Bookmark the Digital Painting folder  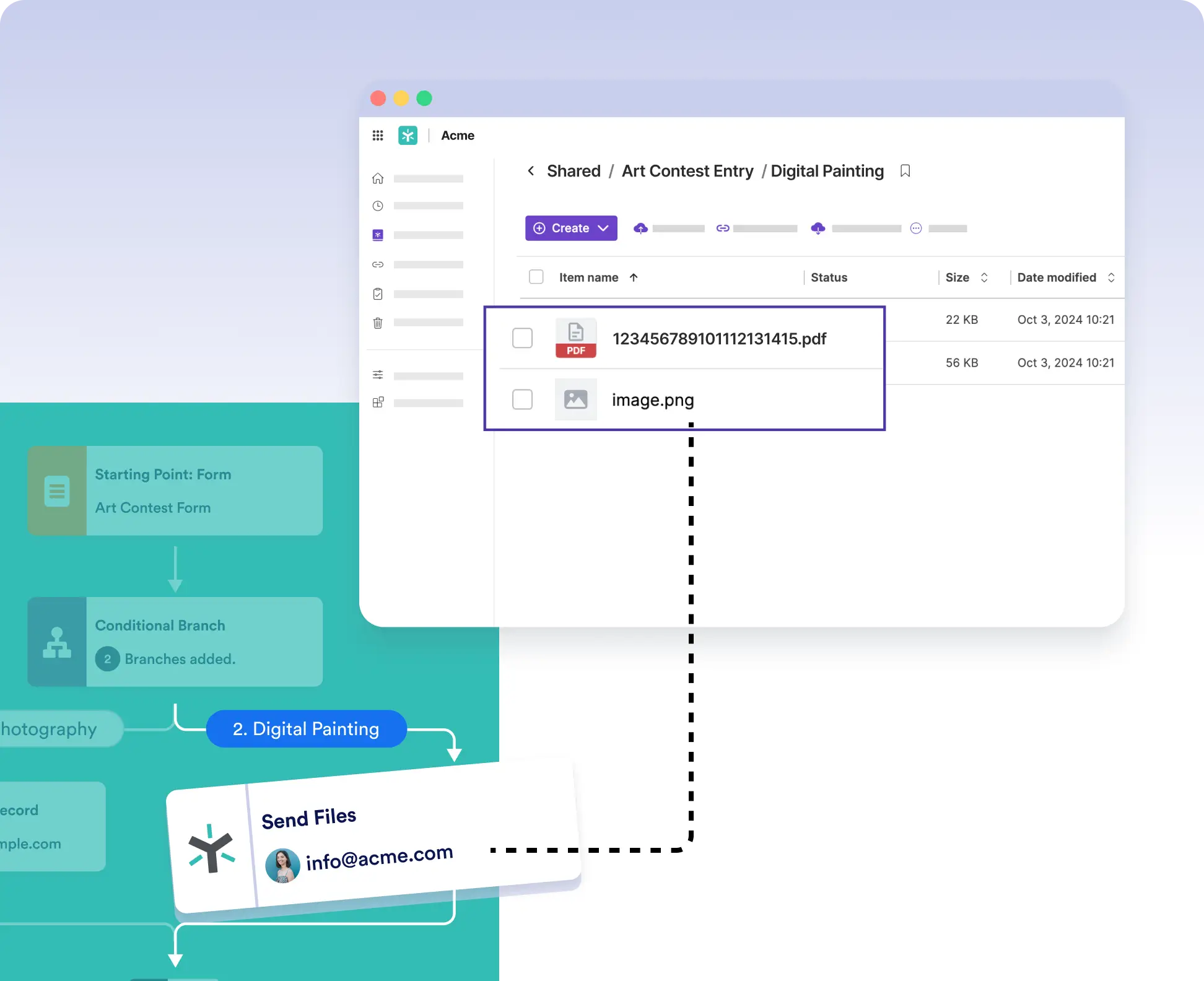click(905, 171)
